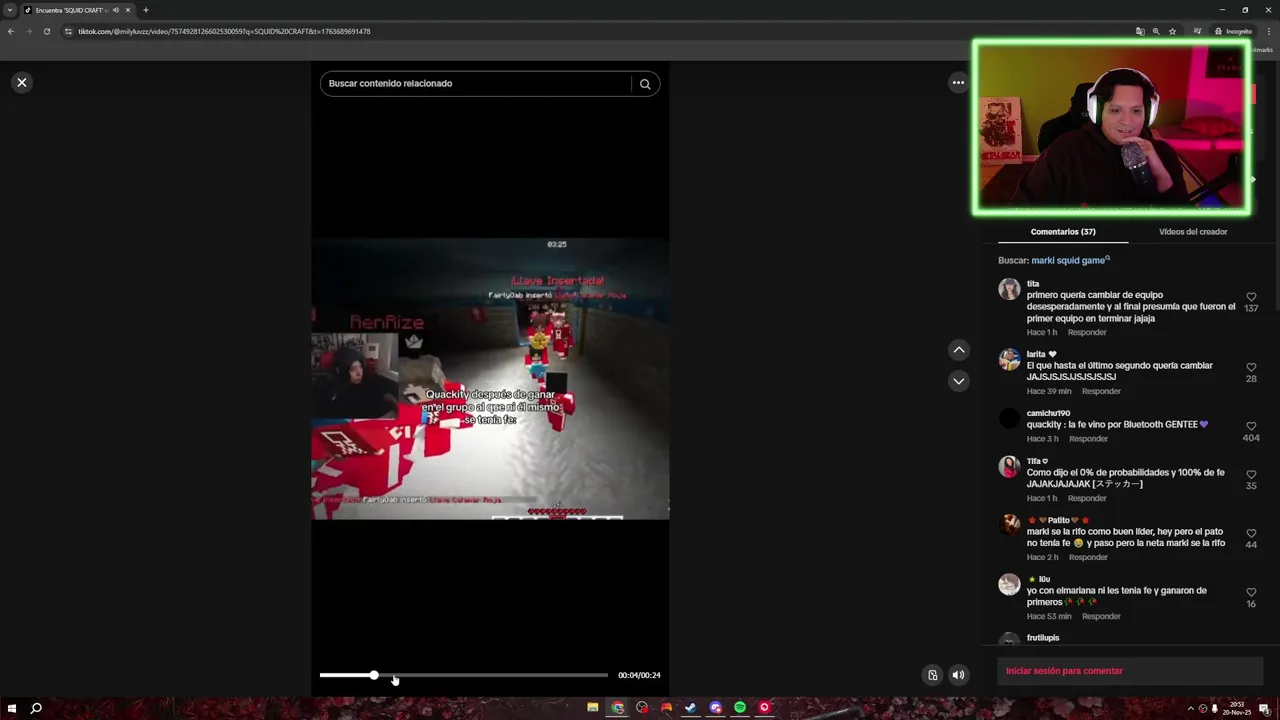Like lilu's comment with 16 likes

[x=1251, y=592]
